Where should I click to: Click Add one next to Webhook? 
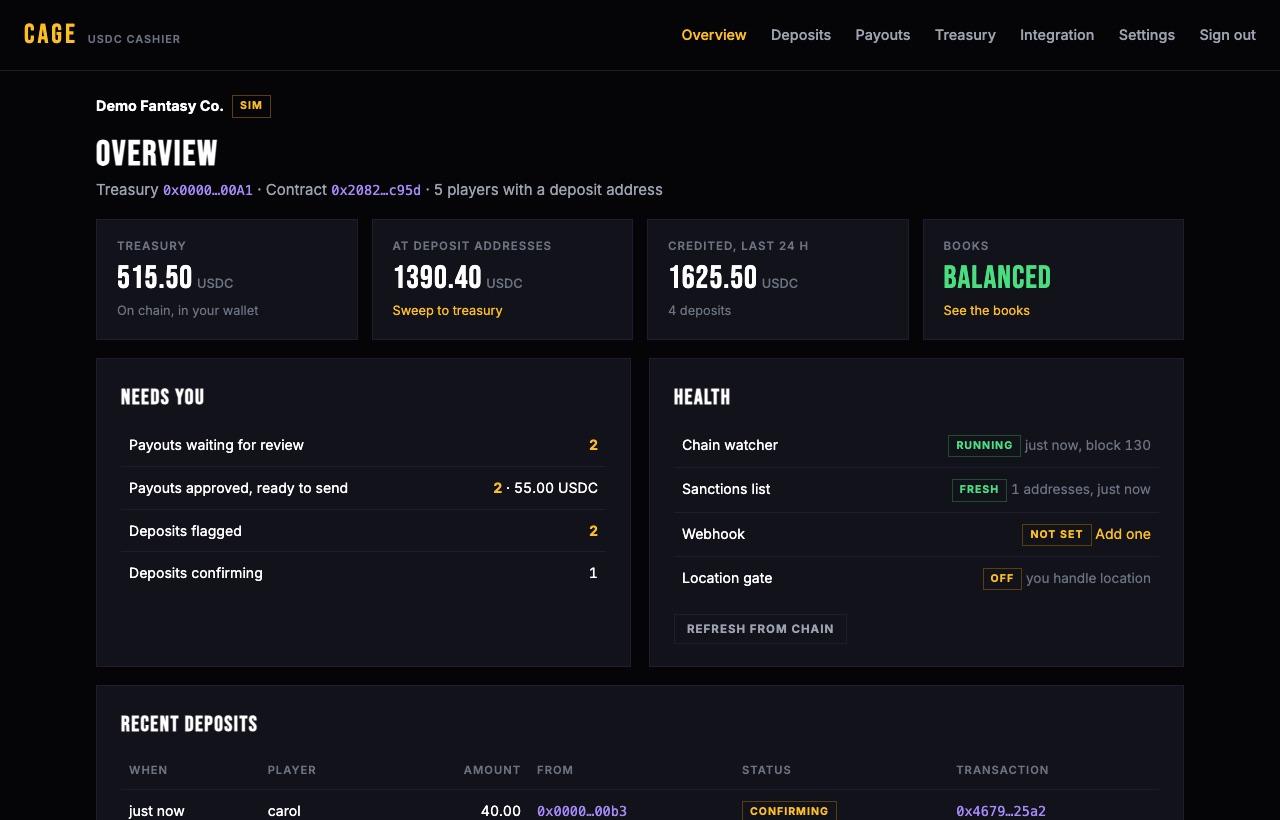click(x=1123, y=534)
